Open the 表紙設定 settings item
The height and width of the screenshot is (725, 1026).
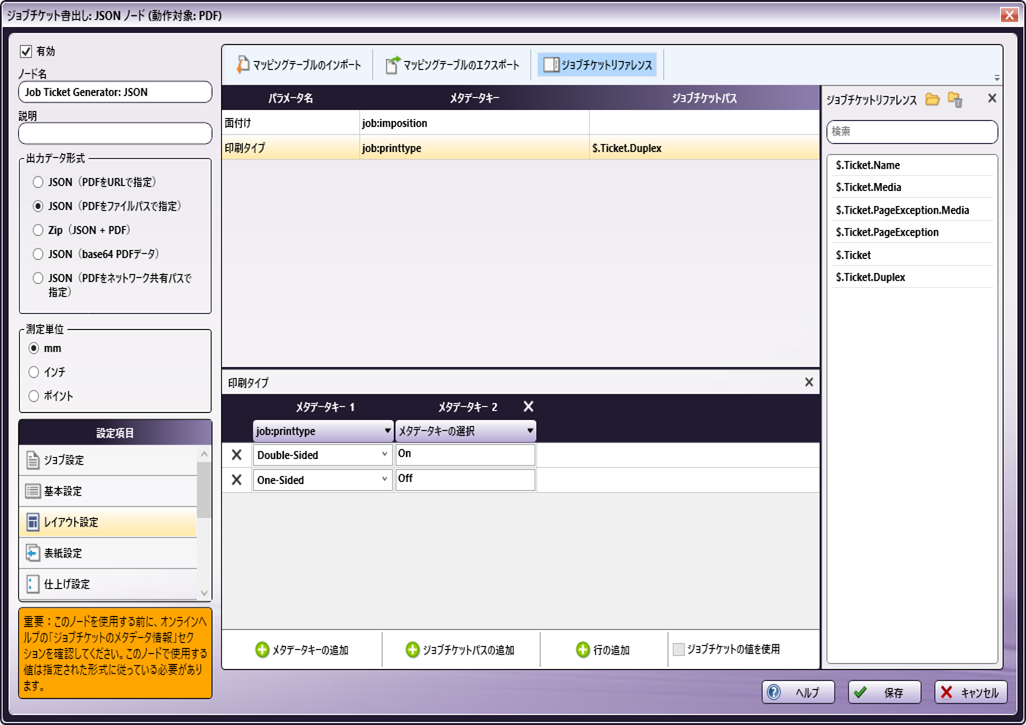tap(108, 553)
